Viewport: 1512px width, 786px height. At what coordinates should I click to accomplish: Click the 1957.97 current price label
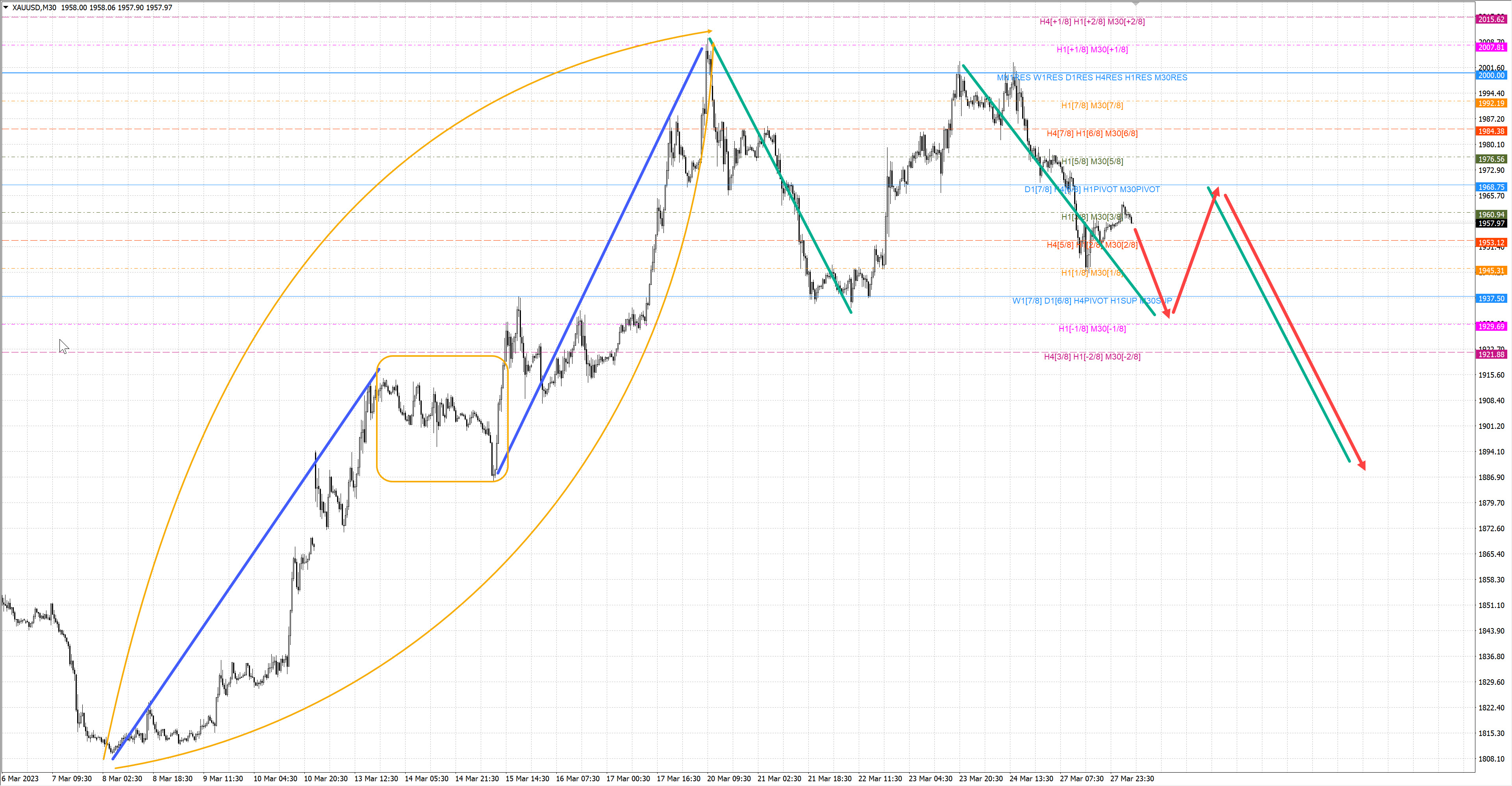1492,224
